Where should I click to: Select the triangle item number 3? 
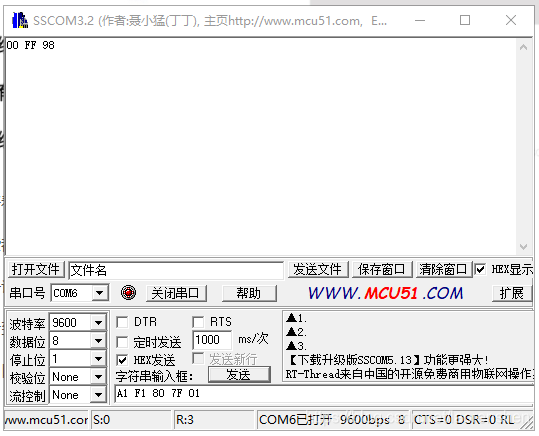296,346
